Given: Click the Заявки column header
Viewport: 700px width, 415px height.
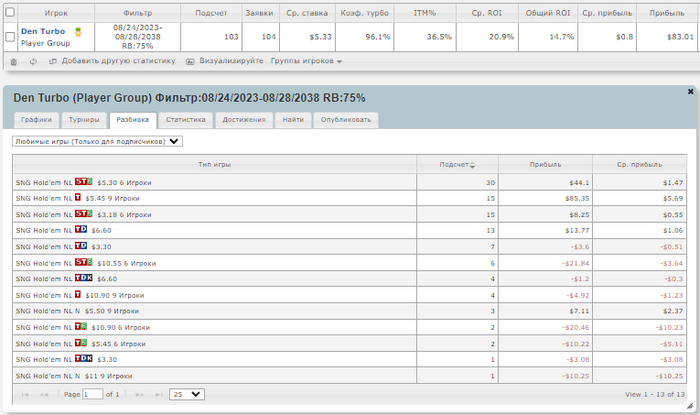Looking at the screenshot, I should tap(259, 13).
